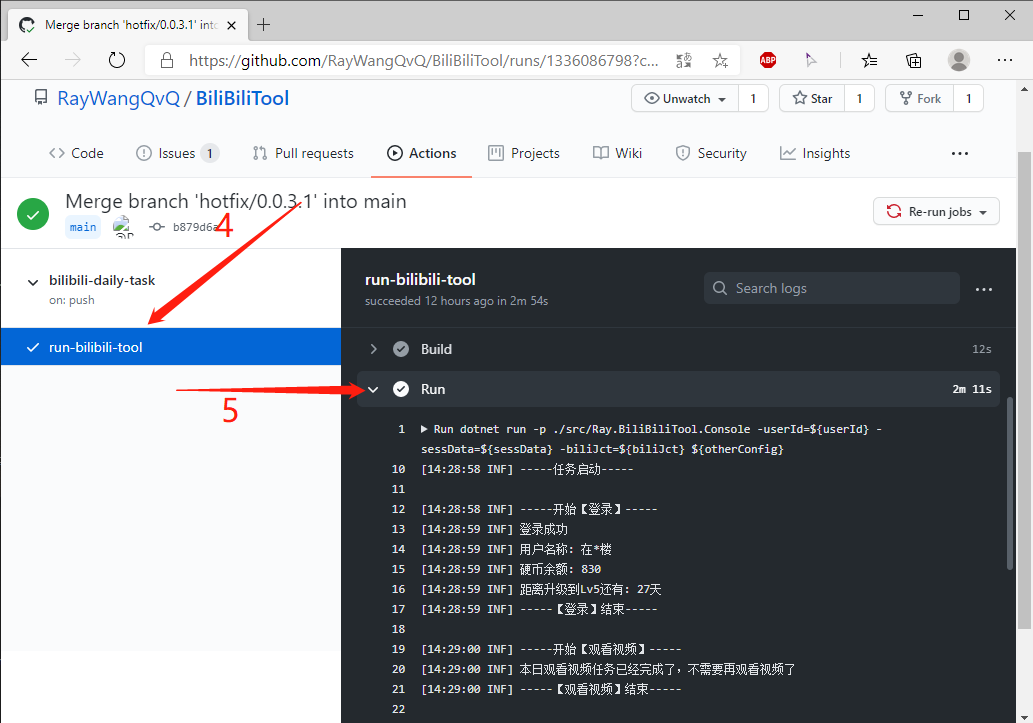Open the user profile avatar icon
Image resolution: width=1033 pixels, height=723 pixels.
point(959,60)
